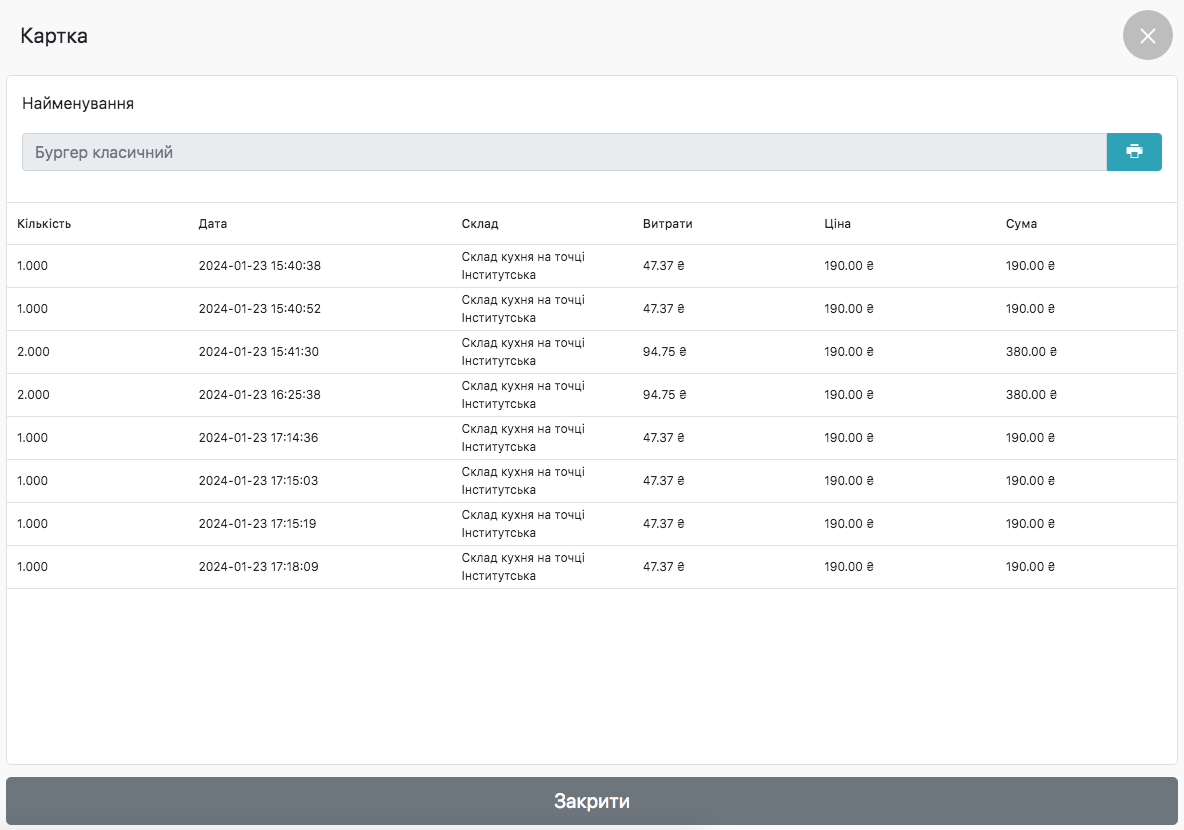Click the 190.00 ₴ price in the 17:15:19 row

coord(848,524)
